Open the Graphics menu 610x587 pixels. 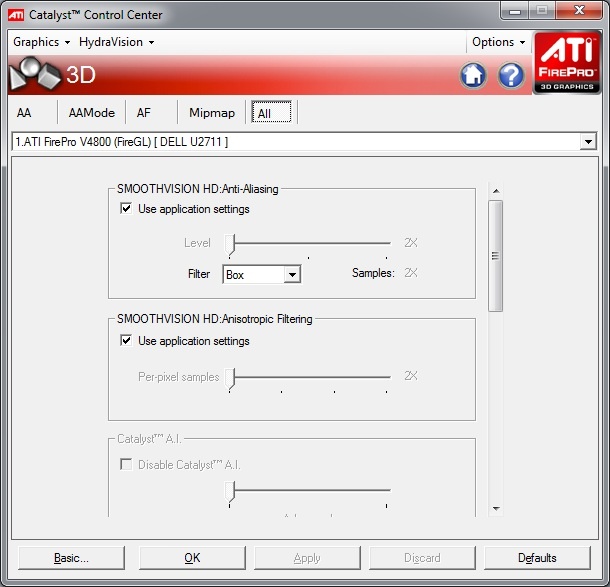(41, 42)
